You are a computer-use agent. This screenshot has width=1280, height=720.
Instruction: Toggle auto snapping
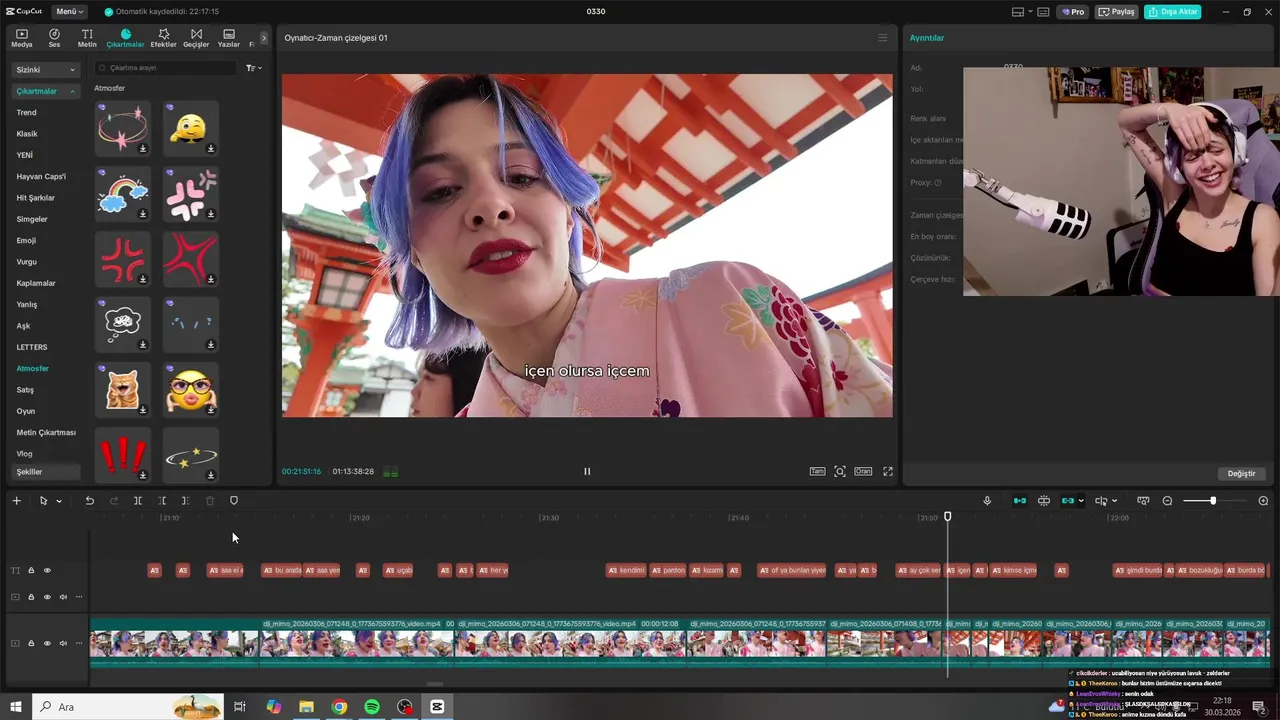[x=1044, y=501]
